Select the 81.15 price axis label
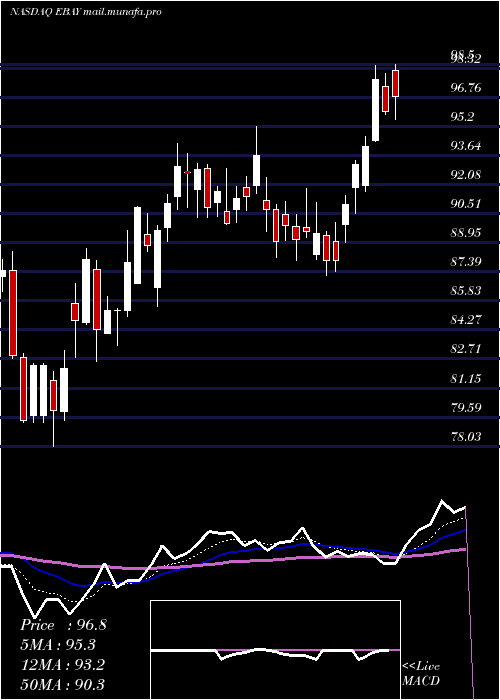500x700 pixels. [x=466, y=379]
